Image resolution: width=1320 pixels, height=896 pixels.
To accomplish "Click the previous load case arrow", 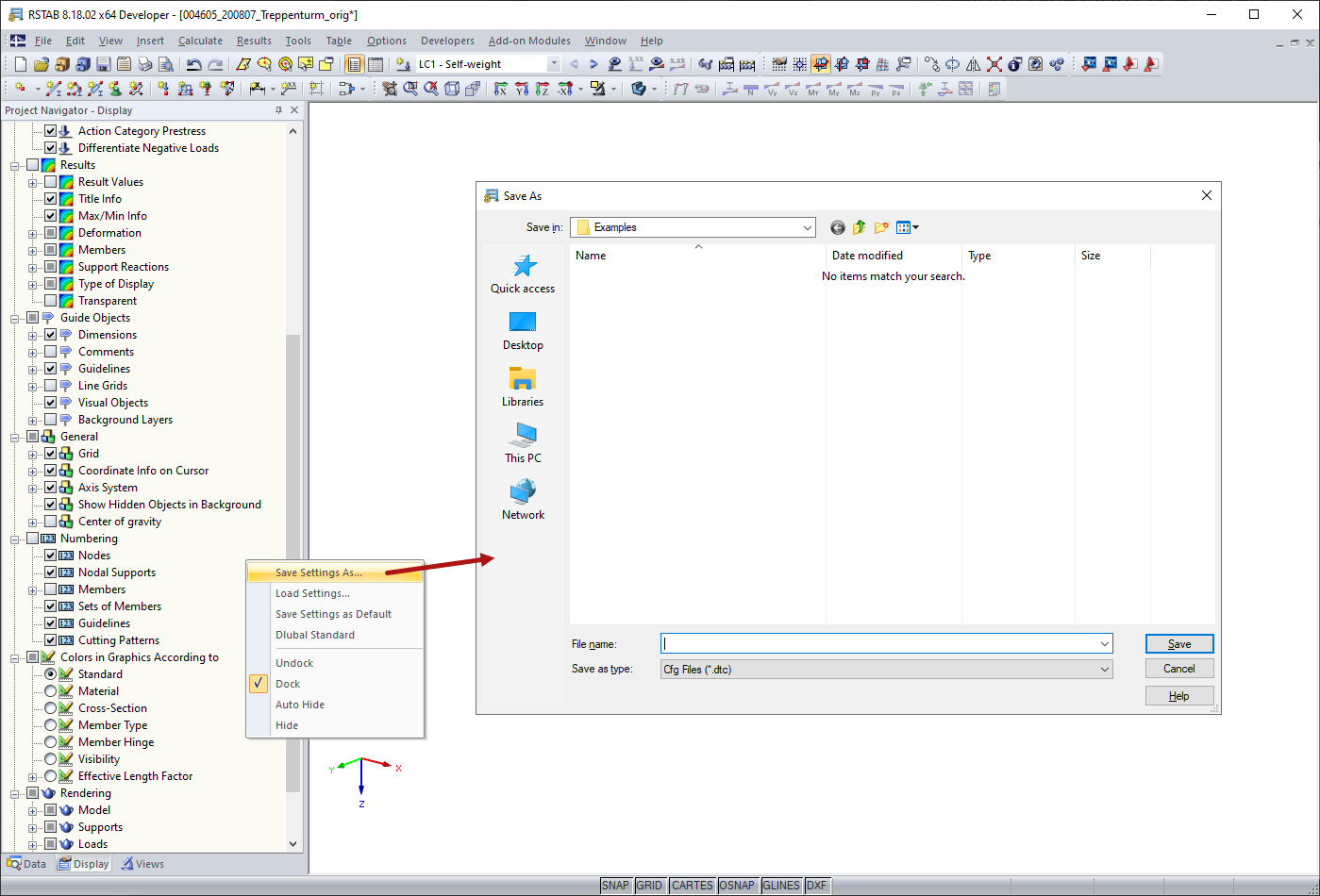I will coord(573,63).
